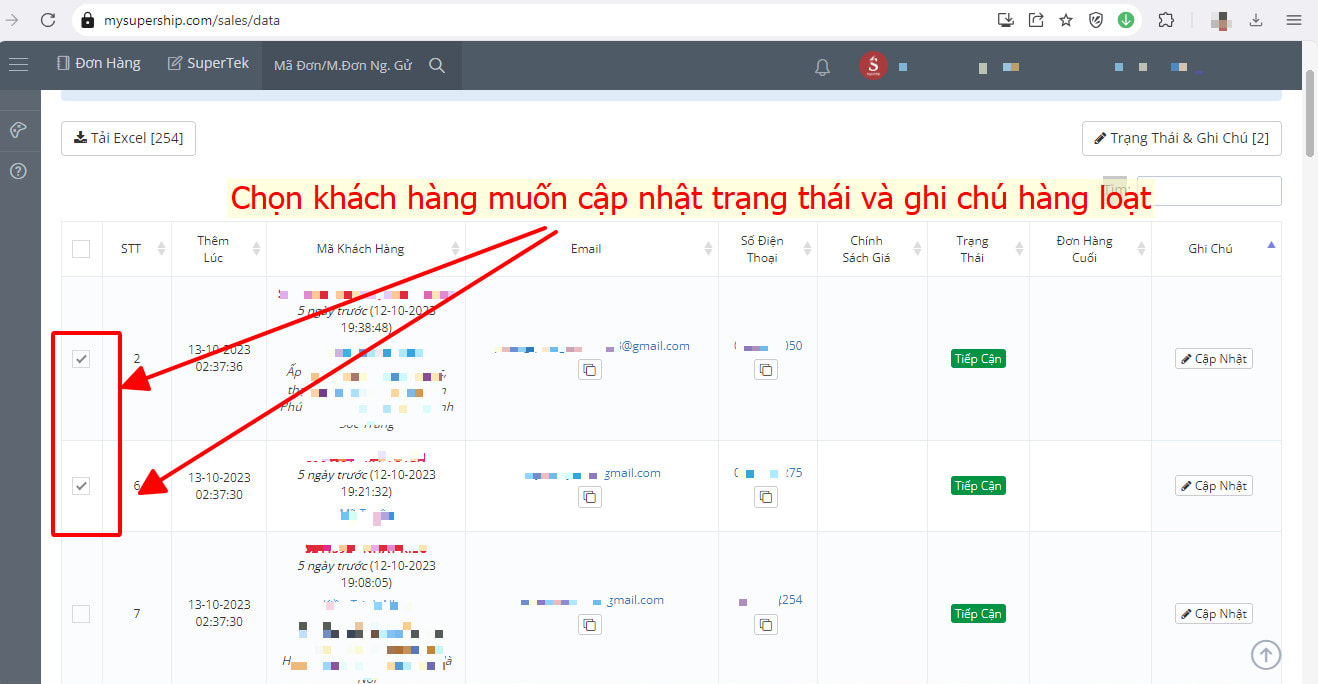Sort by Mã Khách Hàng column
Image resolution: width=1318 pixels, height=684 pixels.
pyautogui.click(x=366, y=249)
